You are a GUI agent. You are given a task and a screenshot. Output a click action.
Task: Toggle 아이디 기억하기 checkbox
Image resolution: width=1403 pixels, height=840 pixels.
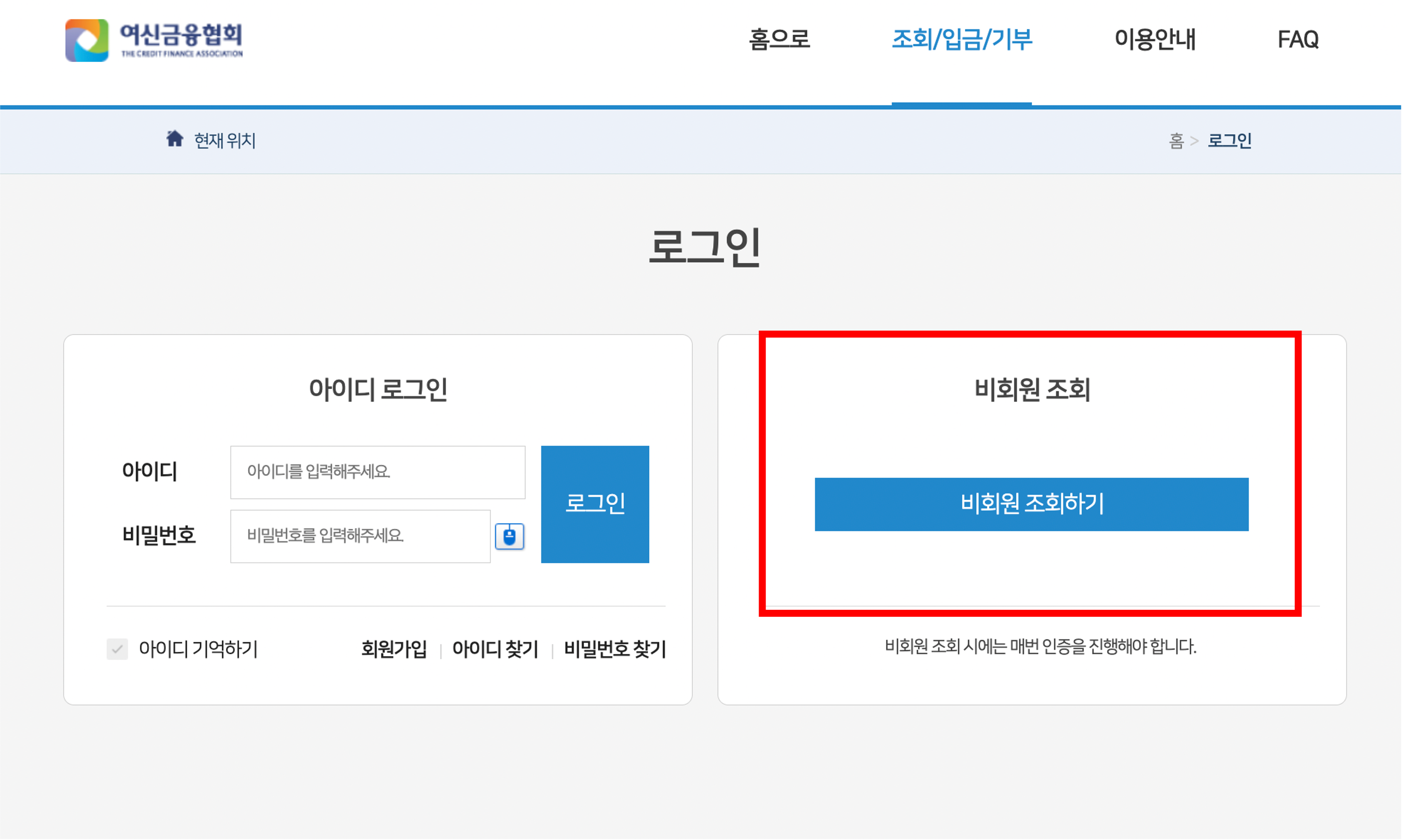pyautogui.click(x=117, y=649)
